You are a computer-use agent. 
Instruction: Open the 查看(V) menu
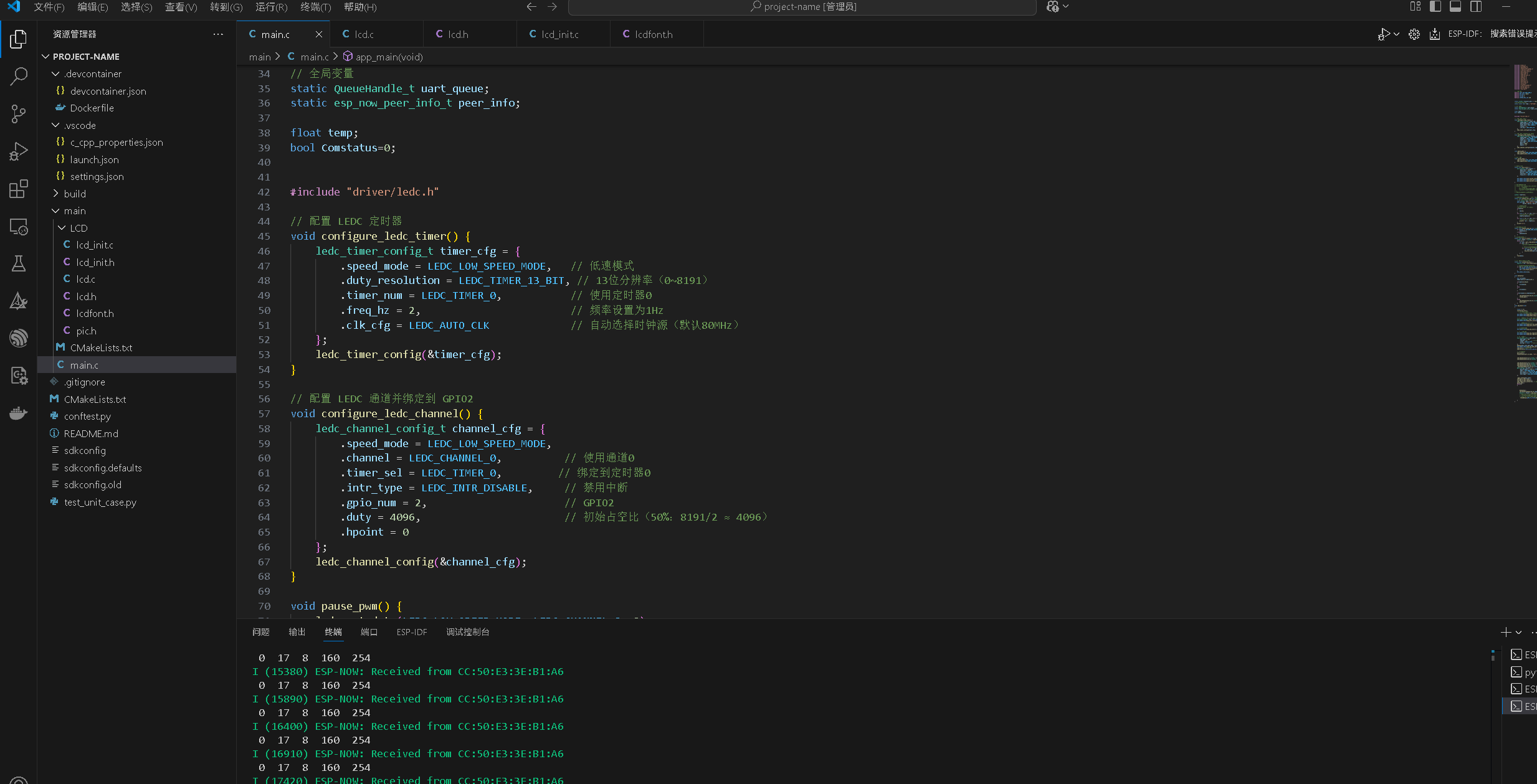click(181, 7)
